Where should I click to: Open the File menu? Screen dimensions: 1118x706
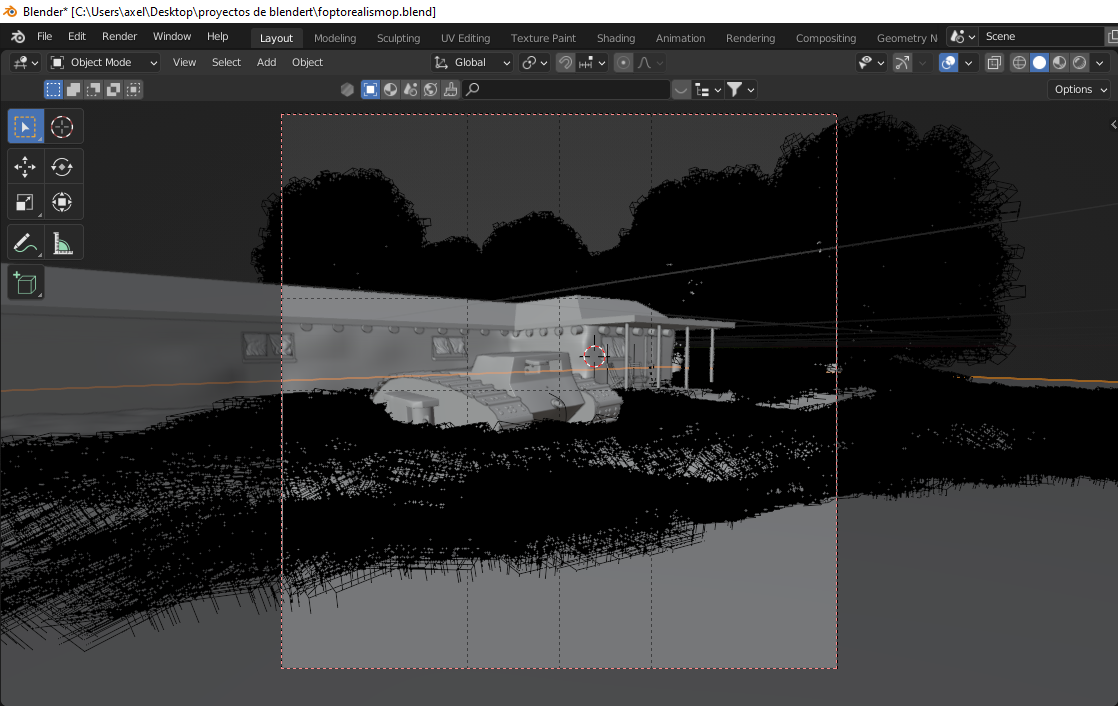(44, 36)
